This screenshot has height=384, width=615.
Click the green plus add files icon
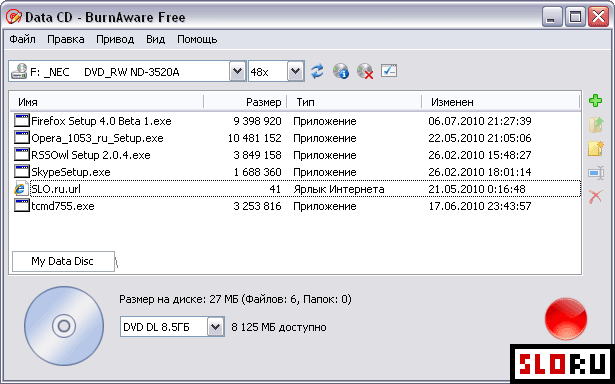point(595,101)
